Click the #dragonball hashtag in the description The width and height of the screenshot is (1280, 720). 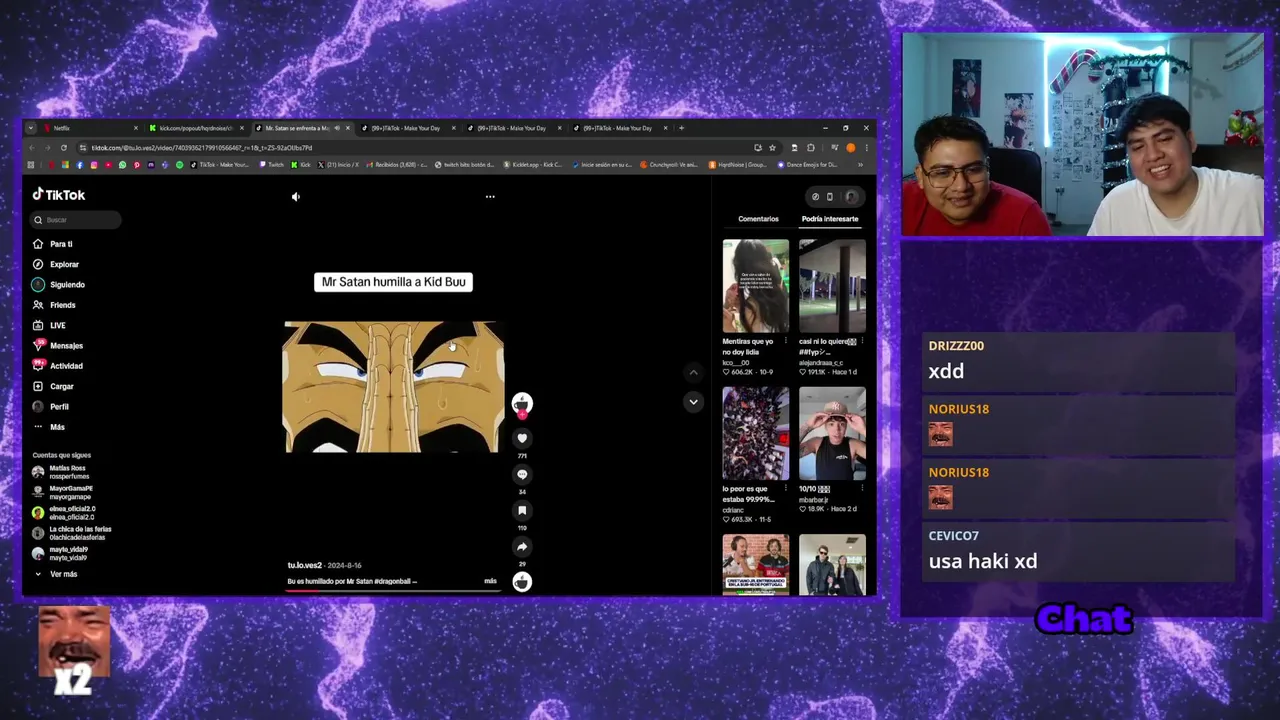pos(392,581)
